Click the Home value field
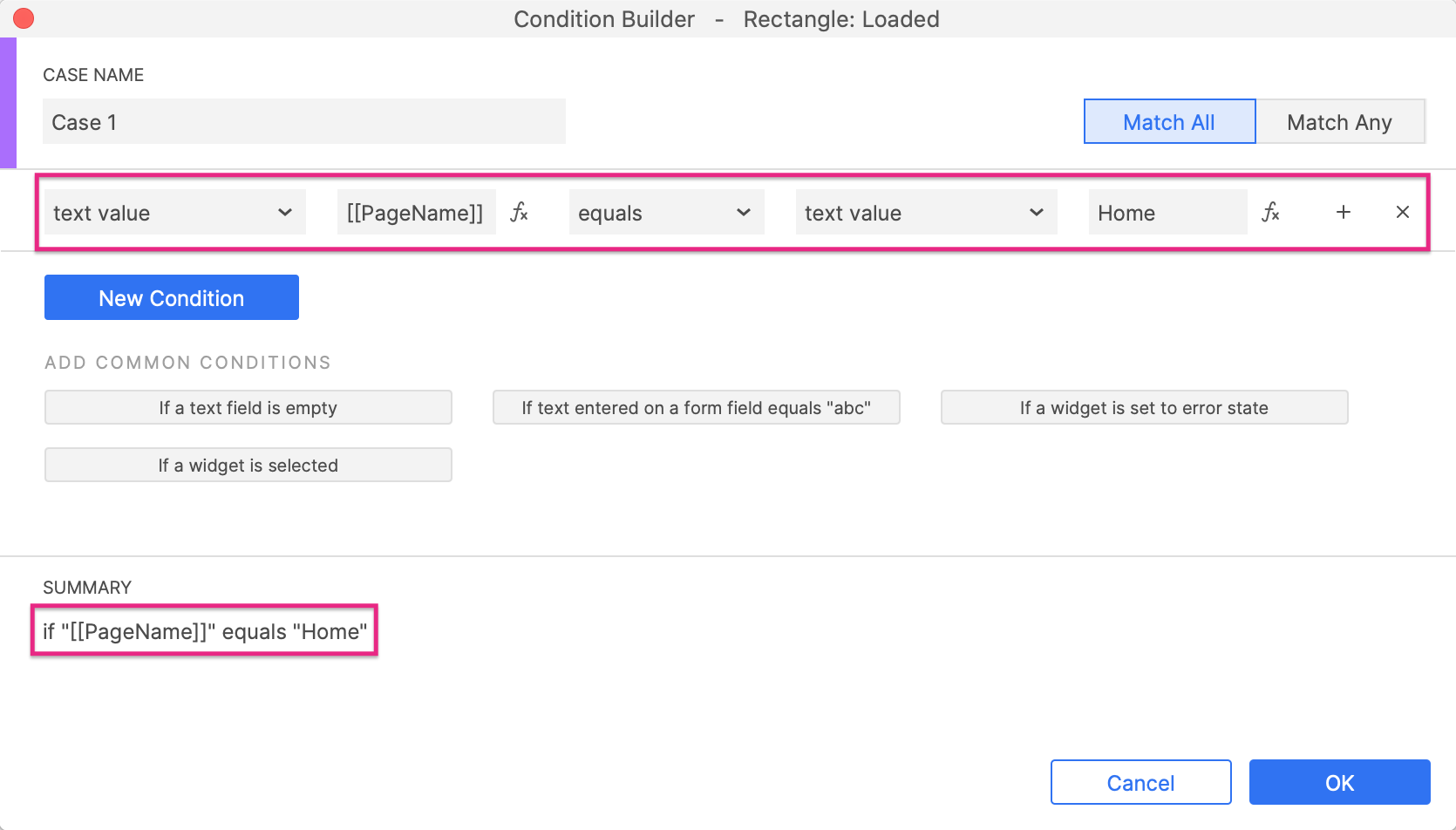Screen dimensions: 1456x830 pos(1168,212)
